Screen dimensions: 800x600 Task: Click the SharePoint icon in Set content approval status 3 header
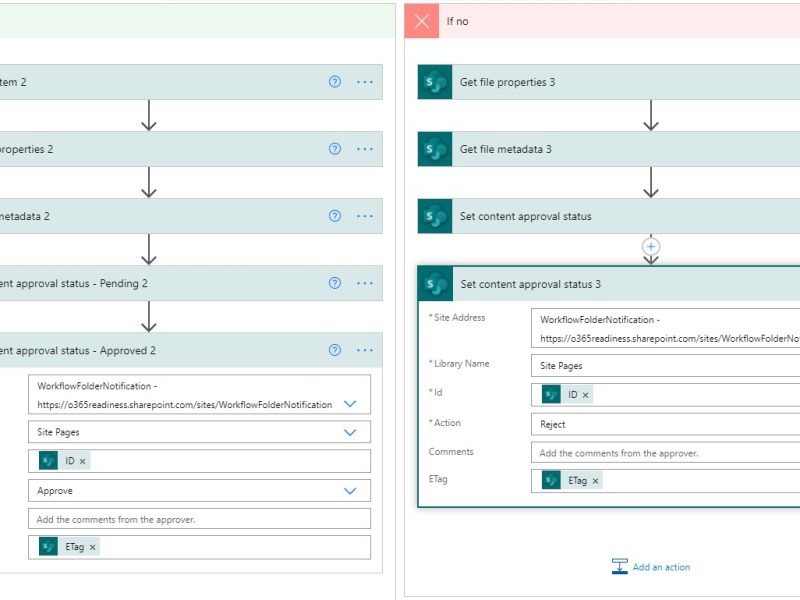coord(433,284)
